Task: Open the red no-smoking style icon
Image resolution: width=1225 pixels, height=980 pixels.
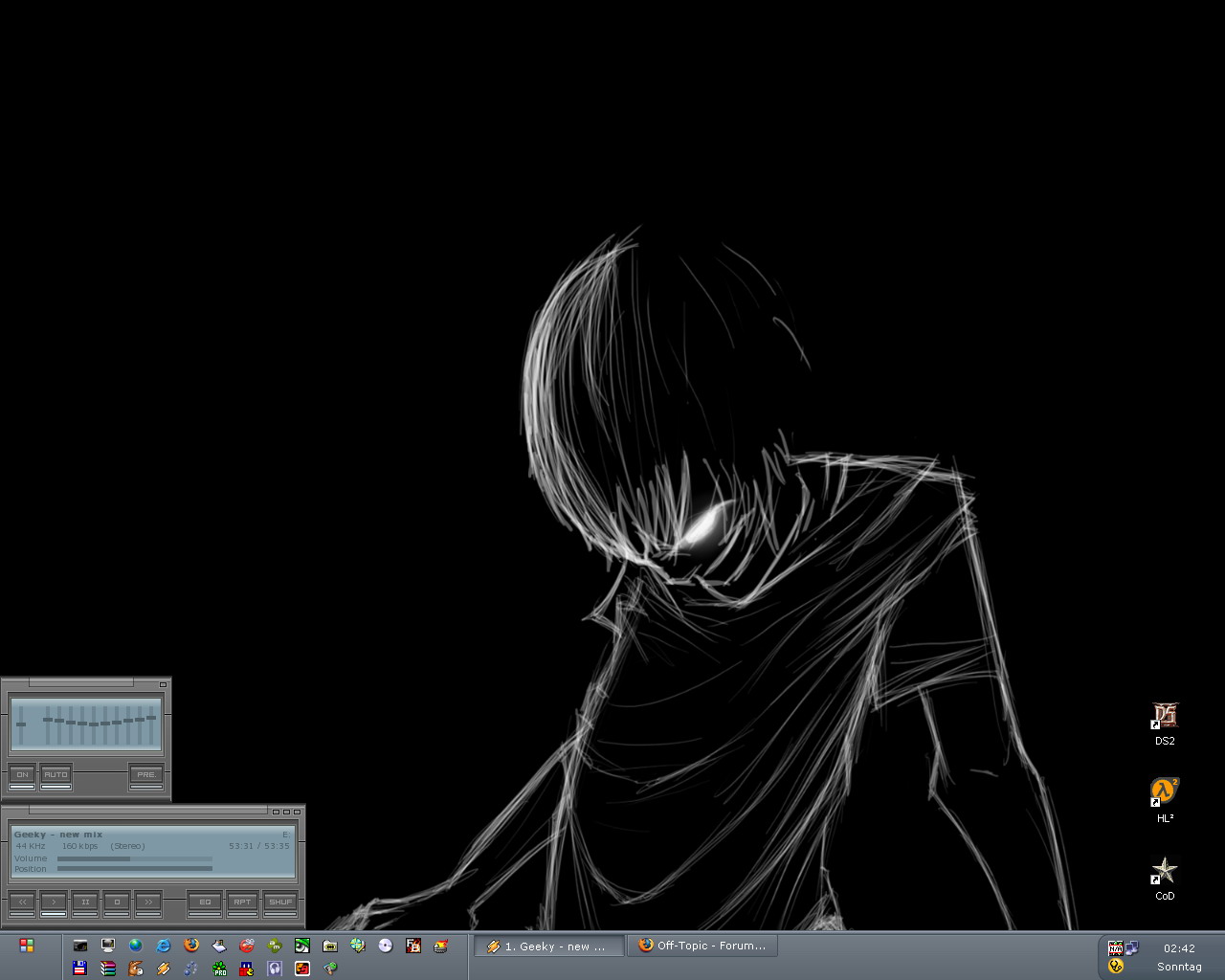Action: pyautogui.click(x=247, y=946)
